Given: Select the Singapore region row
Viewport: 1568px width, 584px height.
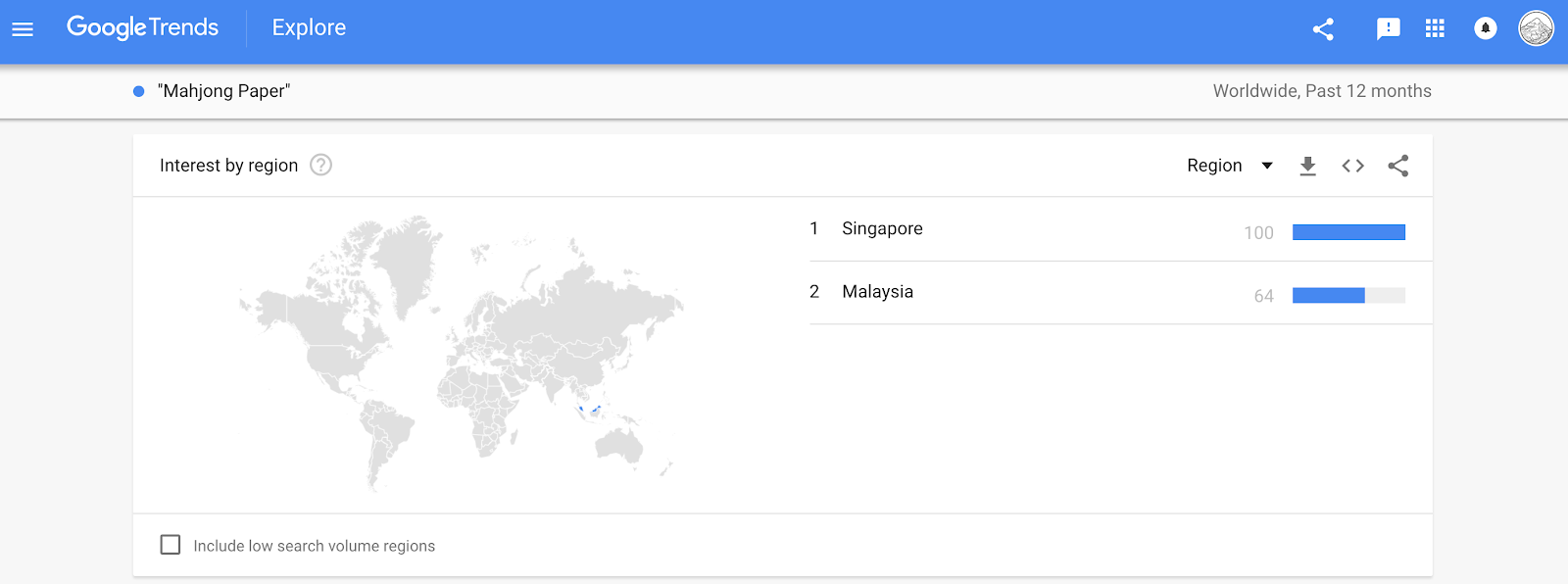Looking at the screenshot, I should [x=1120, y=229].
